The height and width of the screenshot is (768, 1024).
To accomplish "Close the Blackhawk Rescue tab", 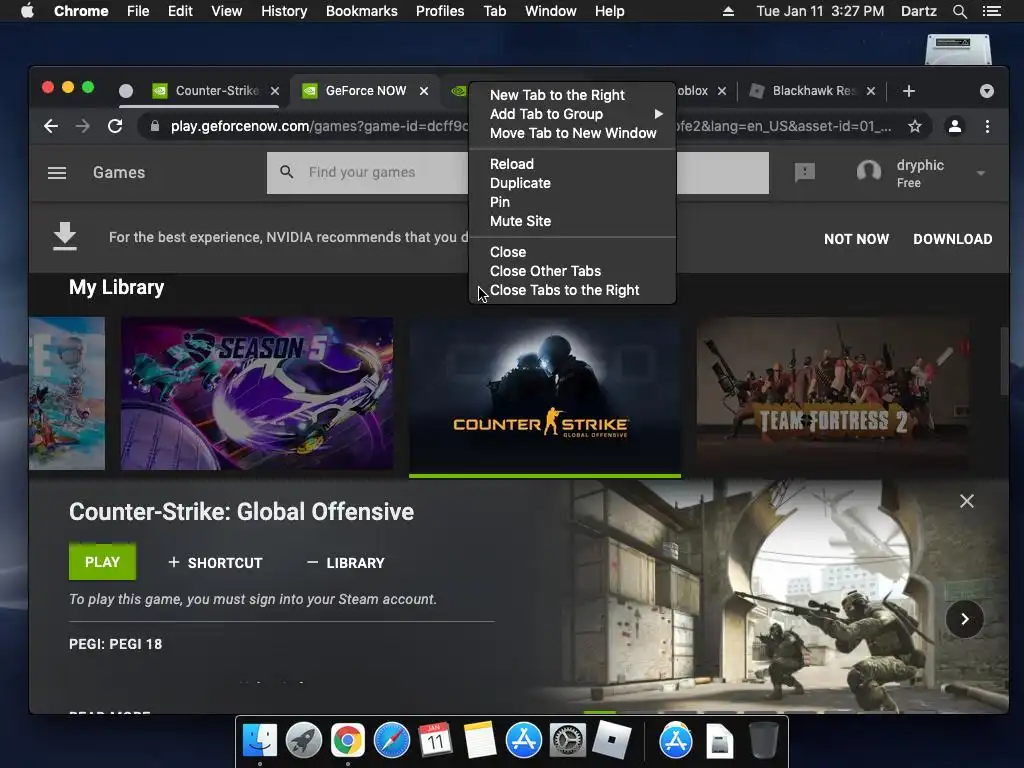I will [871, 91].
